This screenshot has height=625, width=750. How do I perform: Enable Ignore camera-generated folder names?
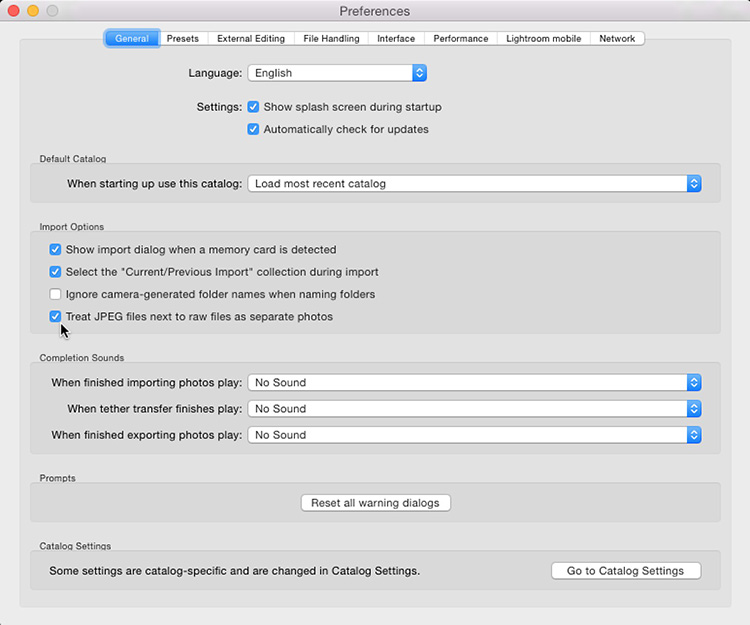coord(55,294)
